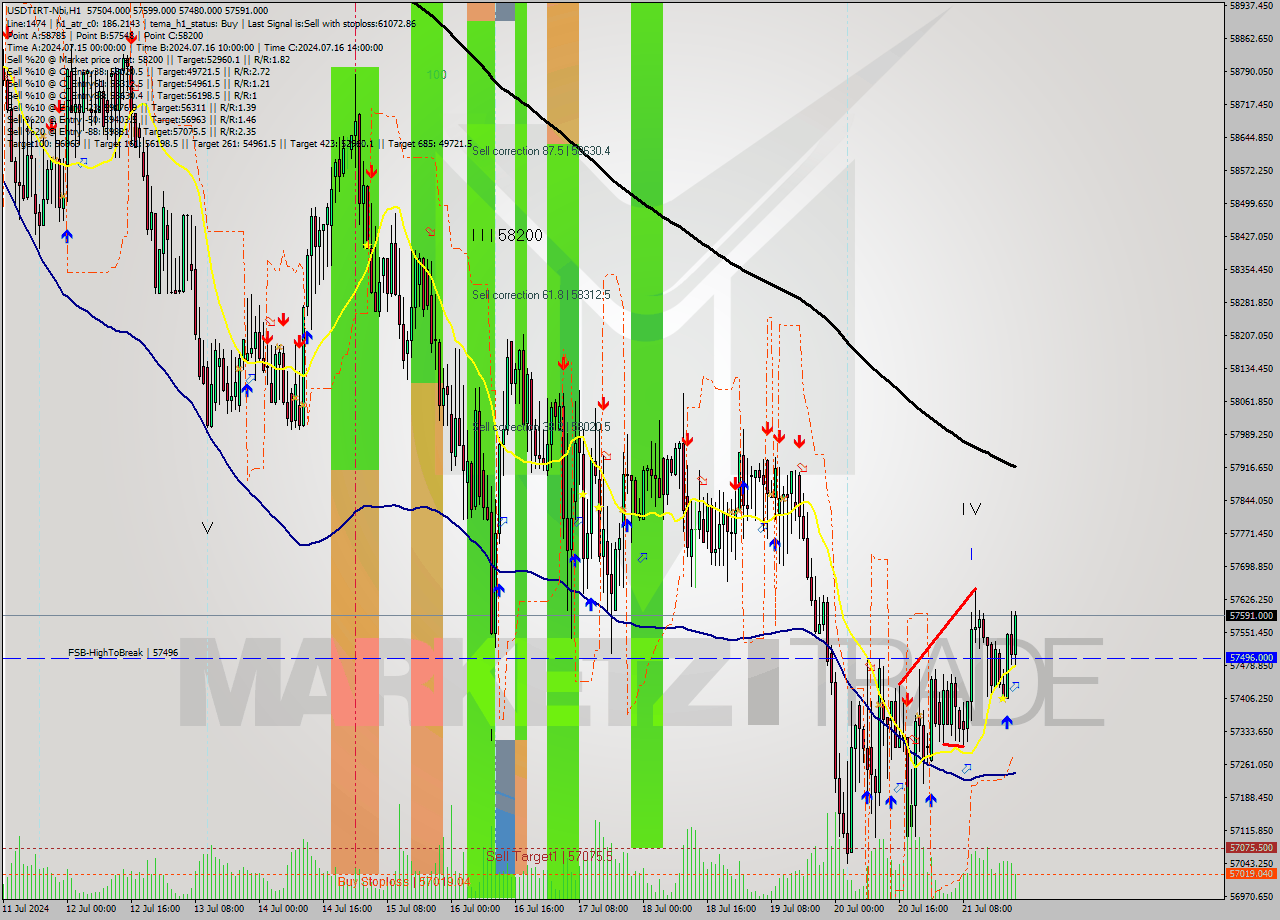Click the 57261.000 price axis label
The height and width of the screenshot is (920, 1280).
pyautogui.click(x=1253, y=764)
